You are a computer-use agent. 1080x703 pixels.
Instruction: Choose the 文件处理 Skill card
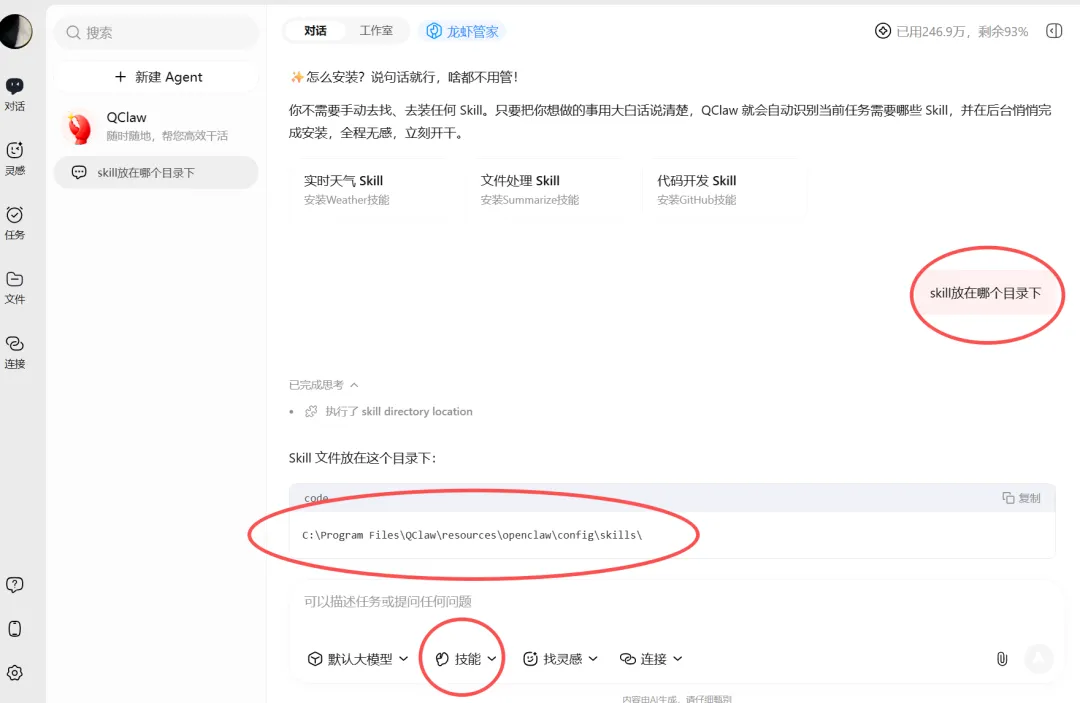coord(544,189)
